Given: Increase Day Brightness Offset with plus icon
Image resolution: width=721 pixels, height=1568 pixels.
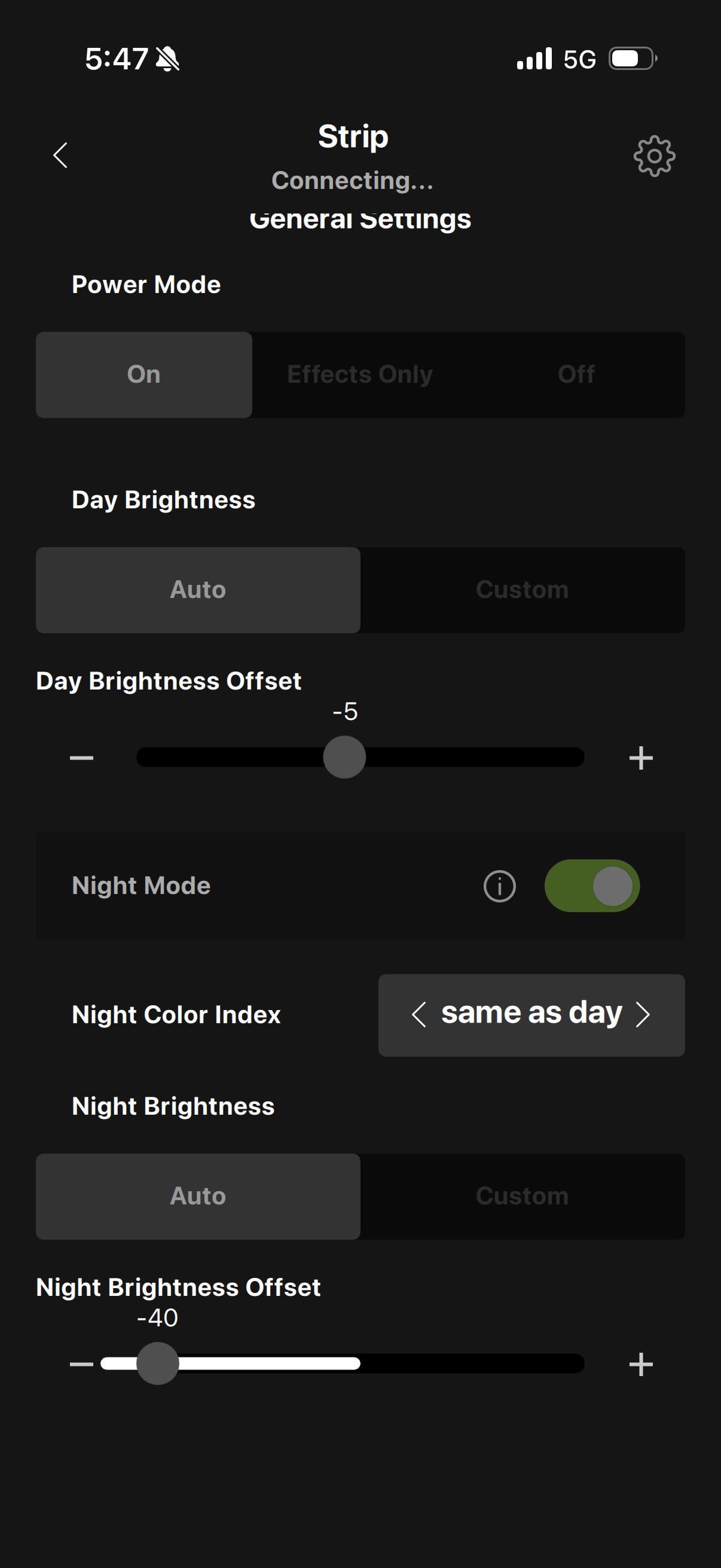Looking at the screenshot, I should click(641, 758).
